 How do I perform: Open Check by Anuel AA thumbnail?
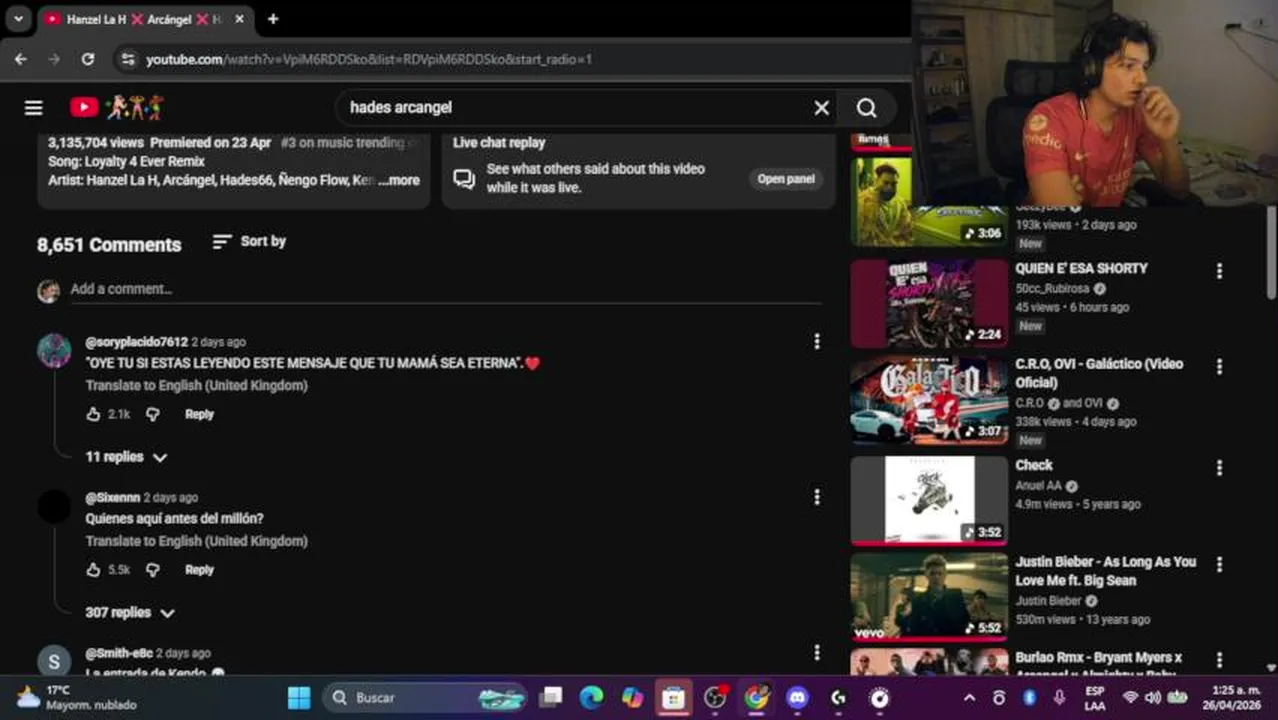coord(929,499)
